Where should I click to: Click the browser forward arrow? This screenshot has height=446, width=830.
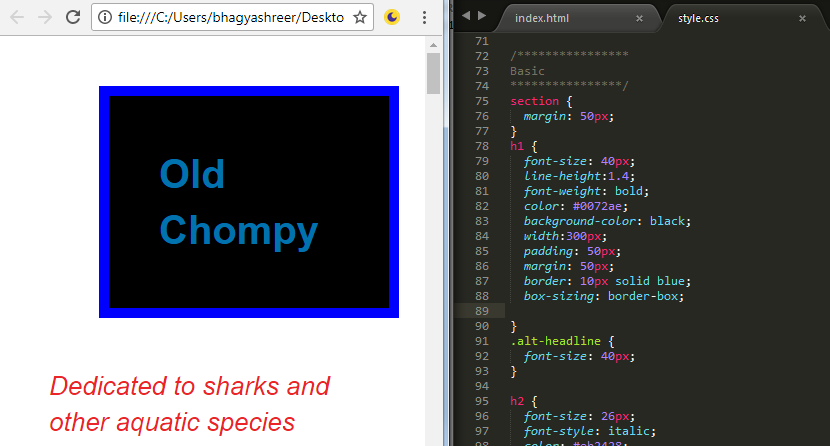pyautogui.click(x=44, y=17)
